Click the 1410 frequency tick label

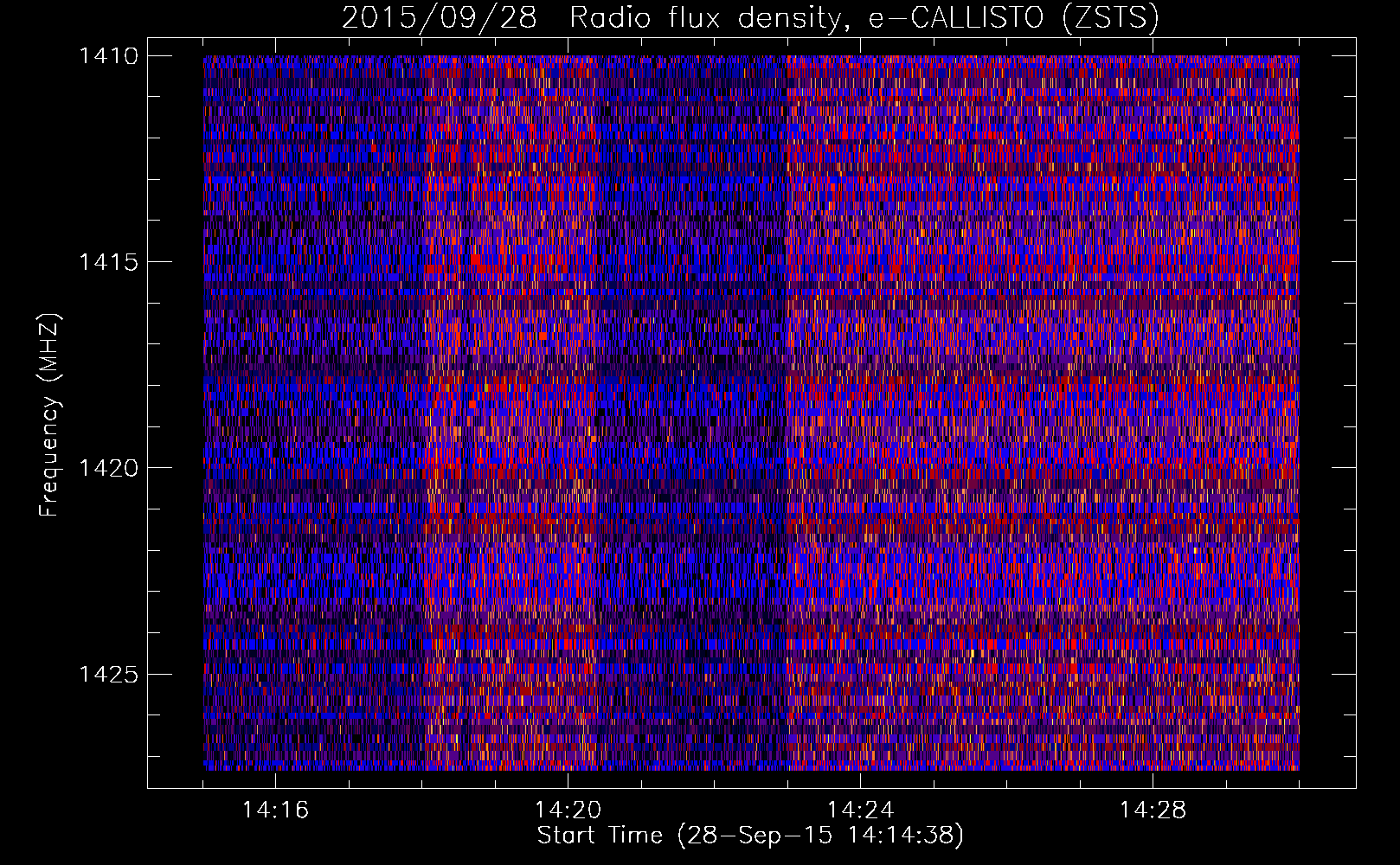(108, 56)
